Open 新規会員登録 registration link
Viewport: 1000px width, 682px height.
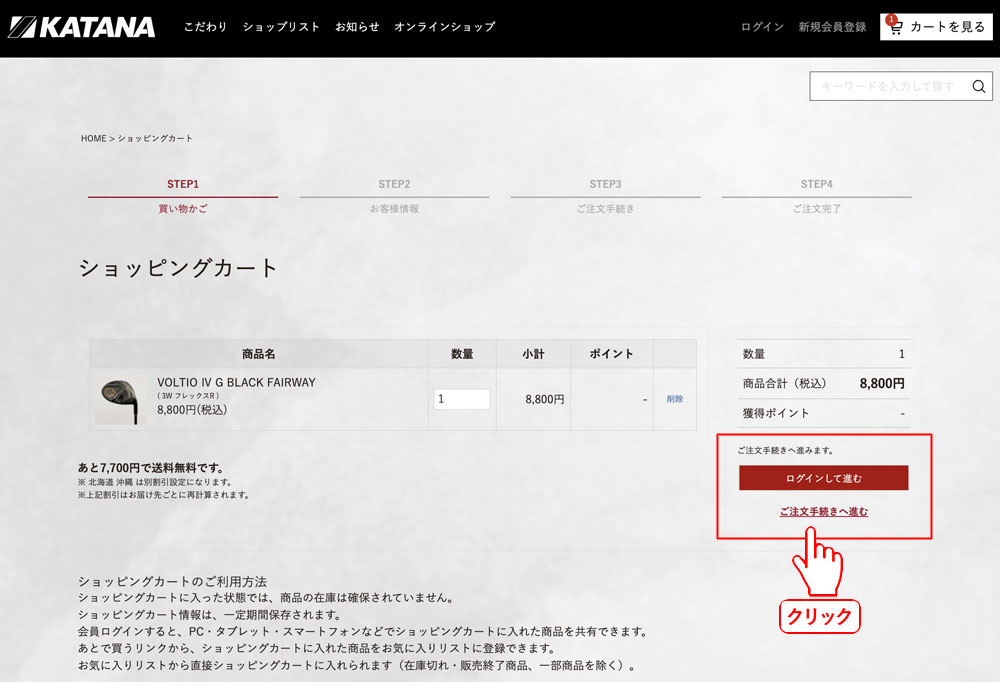[x=832, y=27]
